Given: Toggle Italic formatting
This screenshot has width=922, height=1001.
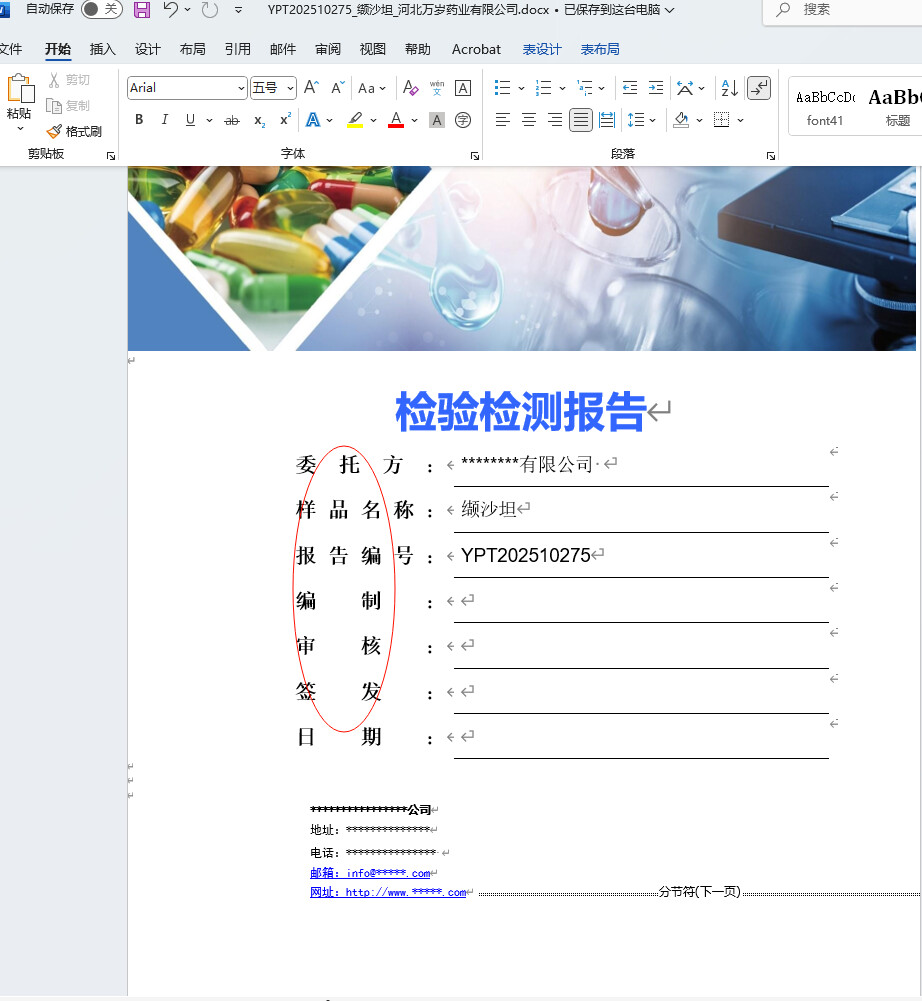Looking at the screenshot, I should pyautogui.click(x=165, y=119).
